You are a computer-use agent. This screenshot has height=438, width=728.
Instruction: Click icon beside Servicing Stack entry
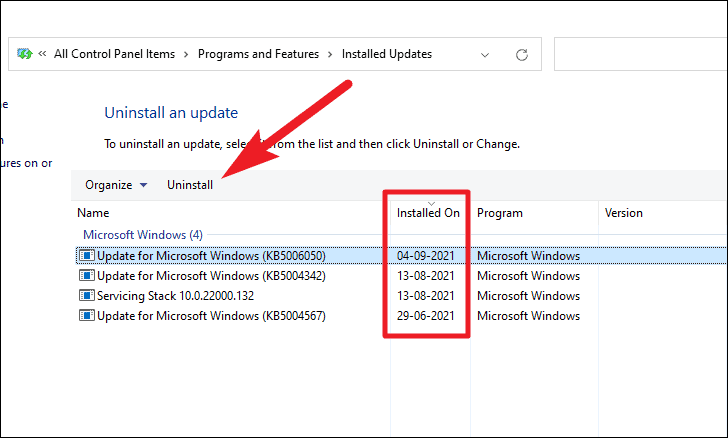point(86,295)
